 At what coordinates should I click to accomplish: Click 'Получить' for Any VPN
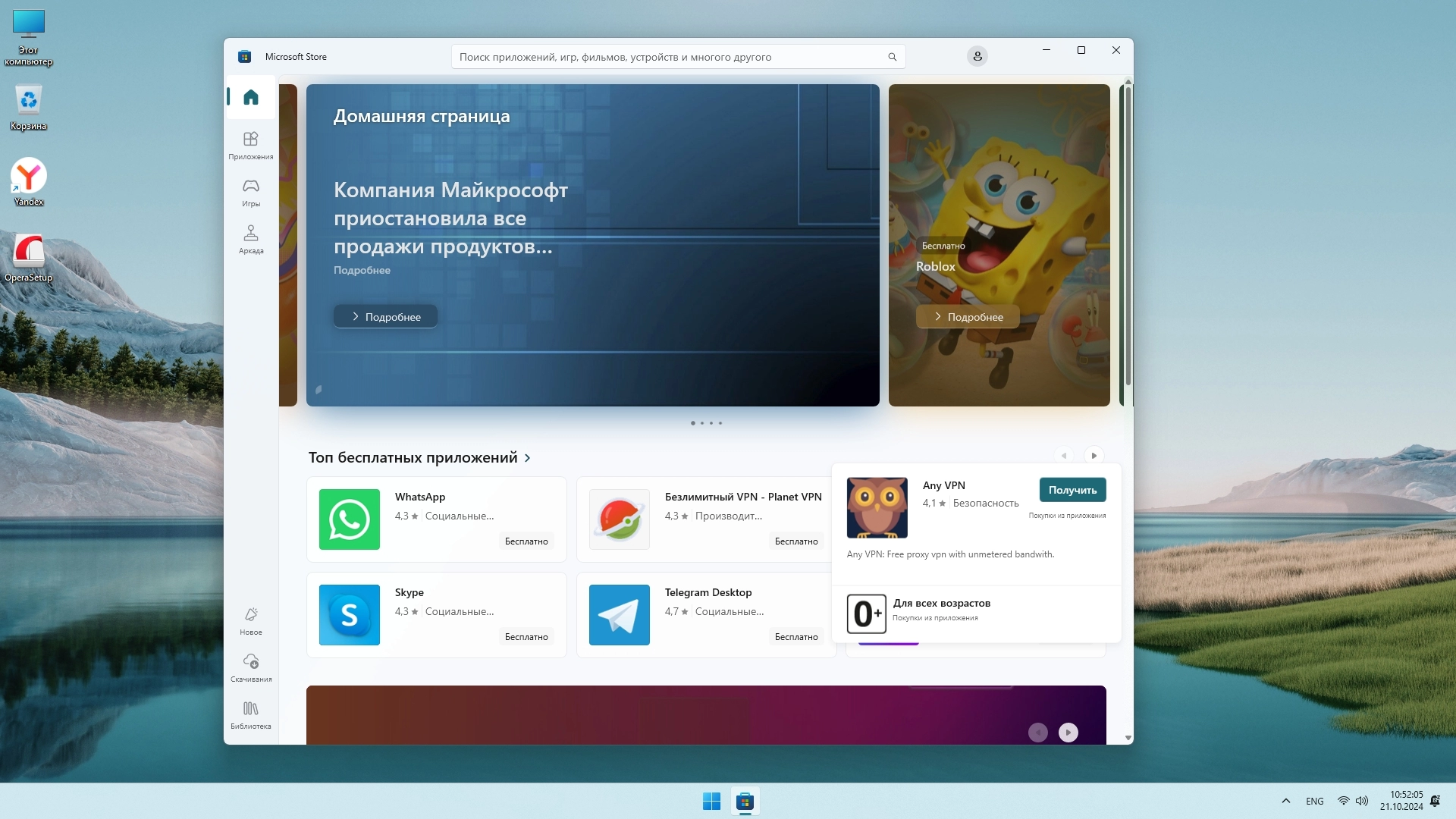click(1072, 490)
